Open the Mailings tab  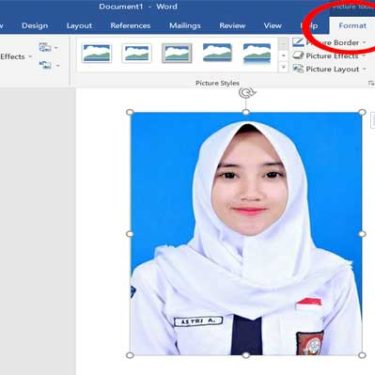point(185,26)
